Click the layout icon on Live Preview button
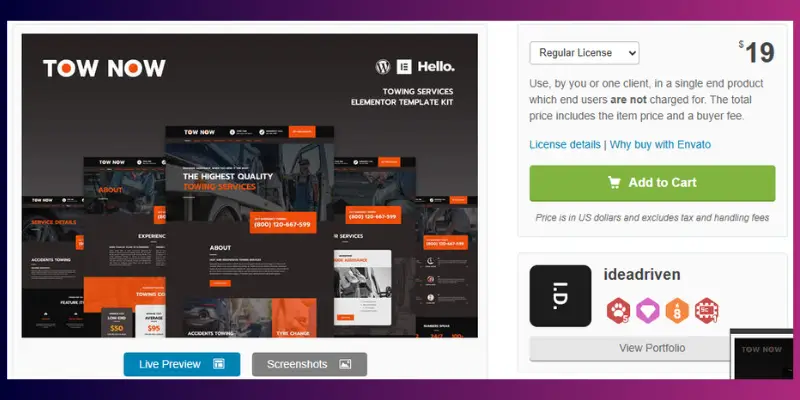Image resolution: width=800 pixels, height=400 pixels. [x=219, y=364]
